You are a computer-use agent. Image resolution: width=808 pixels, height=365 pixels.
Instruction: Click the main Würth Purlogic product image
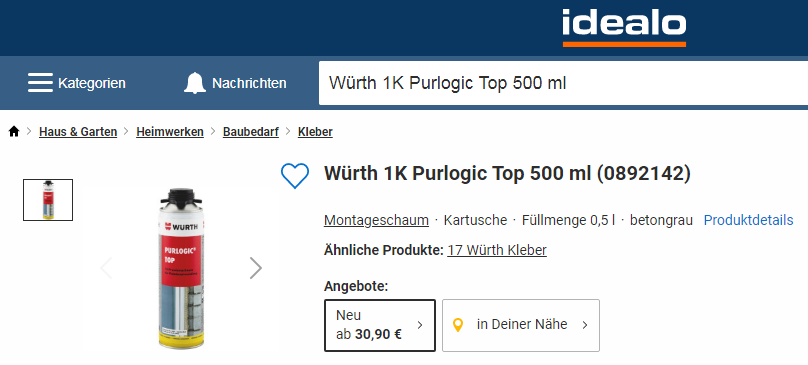181,268
